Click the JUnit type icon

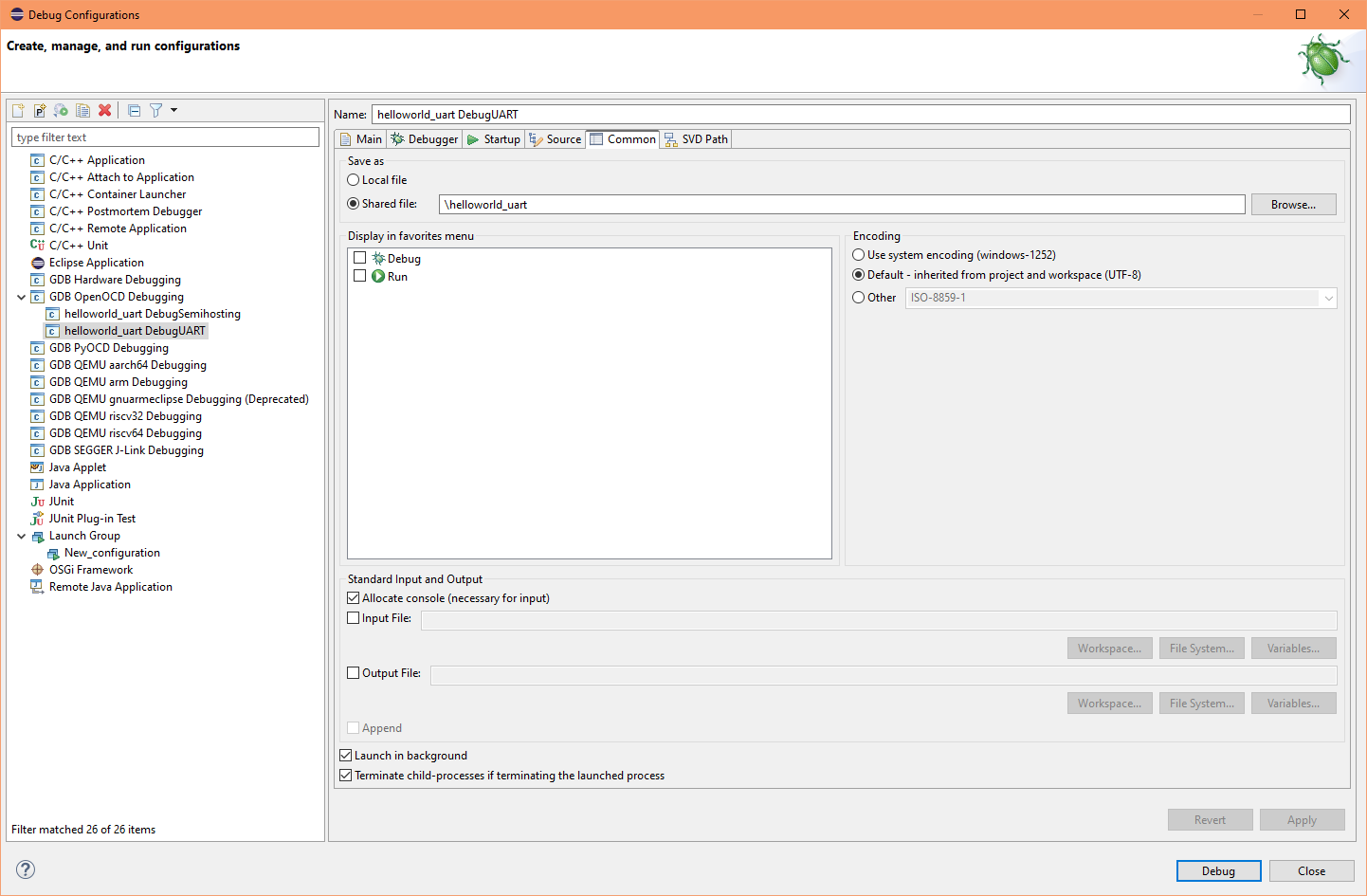click(x=37, y=502)
